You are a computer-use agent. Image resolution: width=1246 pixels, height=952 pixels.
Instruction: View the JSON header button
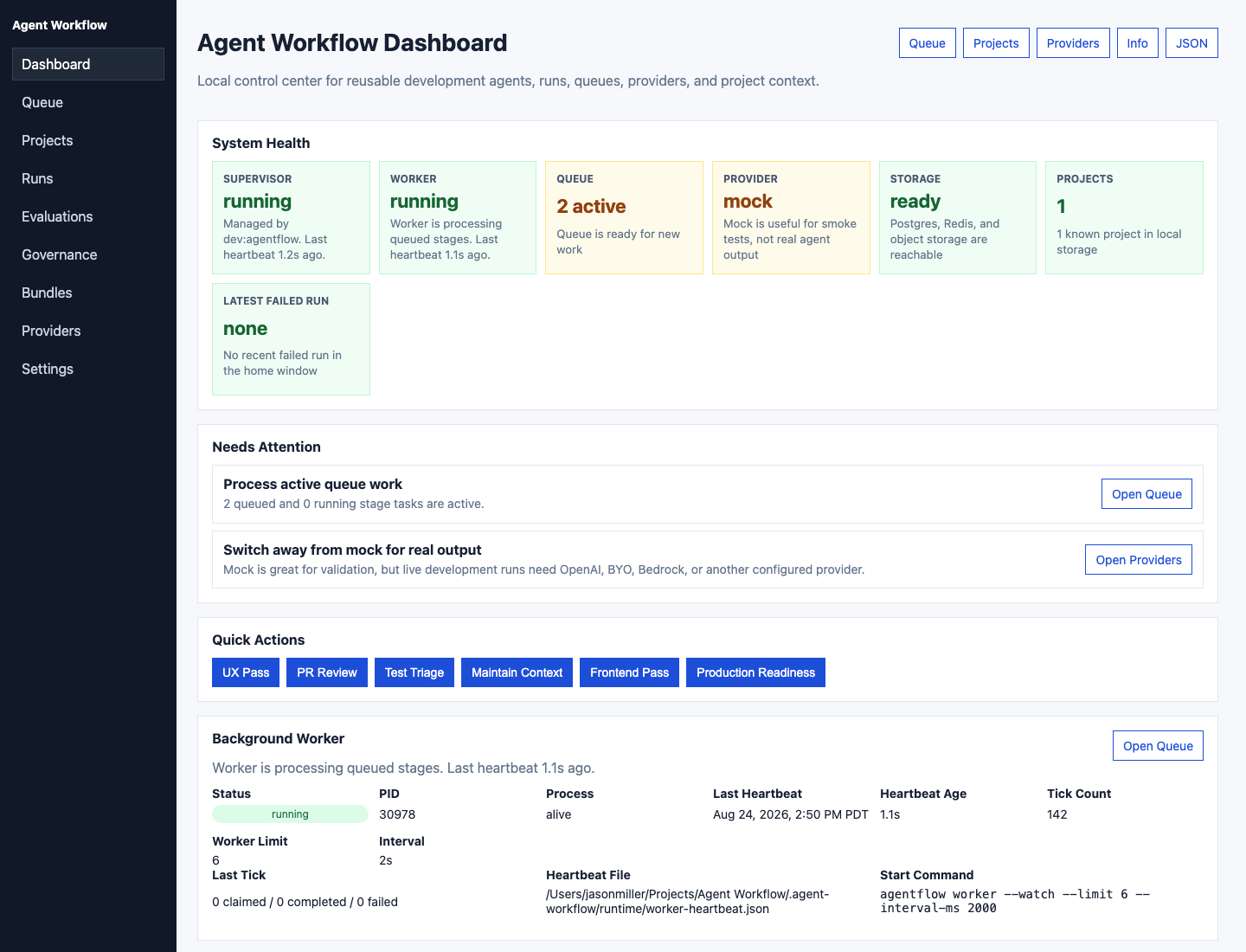[1191, 43]
